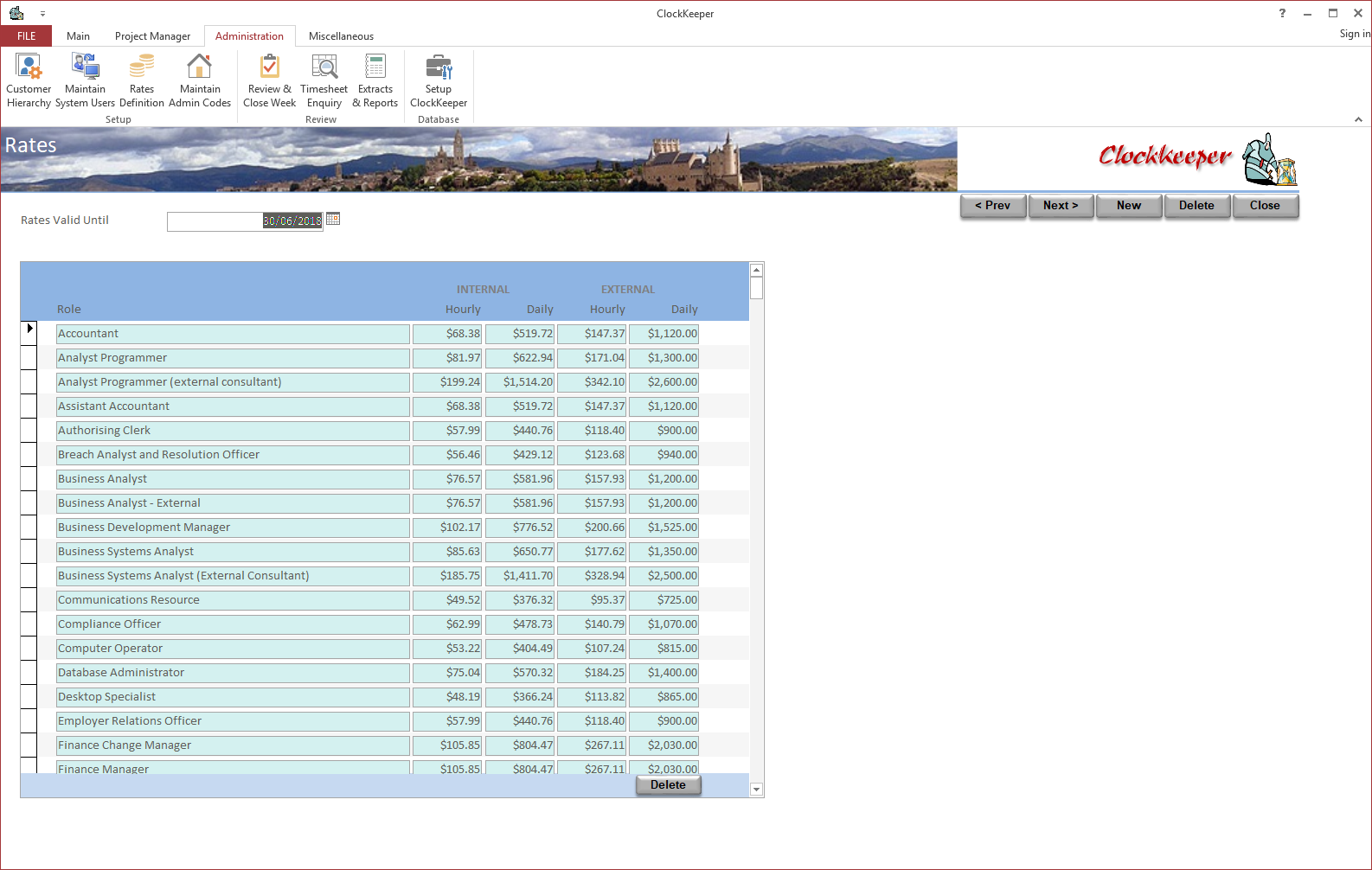Click the Authorising Clerk role field
1372x870 pixels.
coord(233,431)
